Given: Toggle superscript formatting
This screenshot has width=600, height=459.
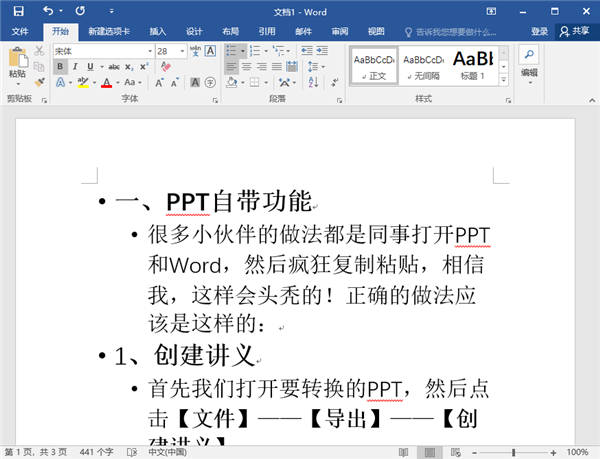Looking at the screenshot, I should tap(144, 67).
